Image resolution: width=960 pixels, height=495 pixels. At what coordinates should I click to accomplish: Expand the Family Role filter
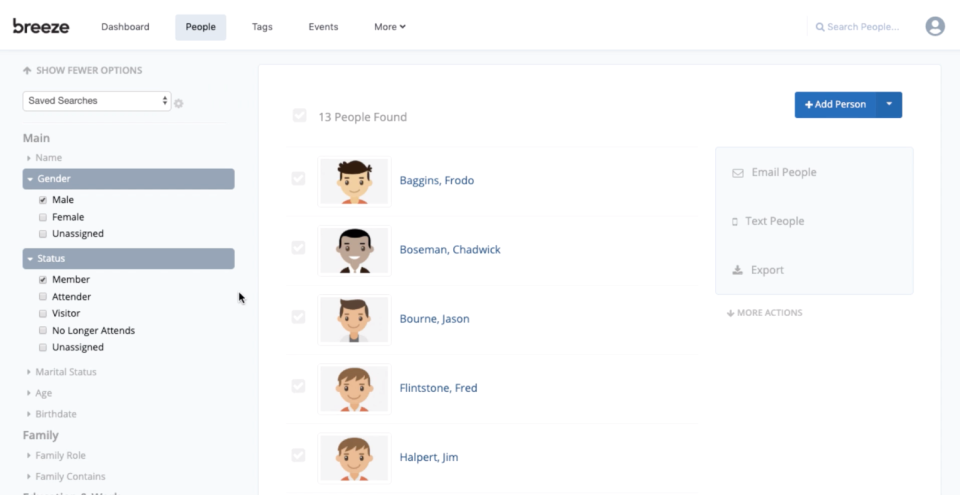tap(56, 456)
